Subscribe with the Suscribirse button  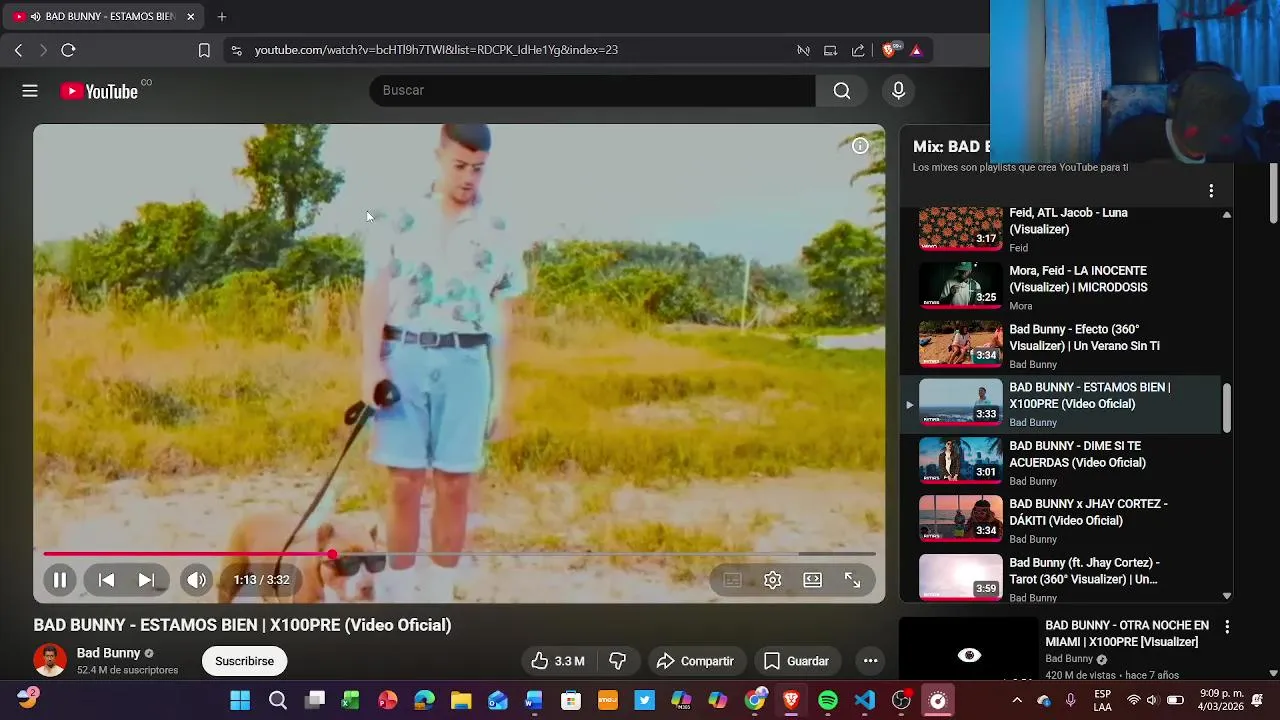click(244, 661)
